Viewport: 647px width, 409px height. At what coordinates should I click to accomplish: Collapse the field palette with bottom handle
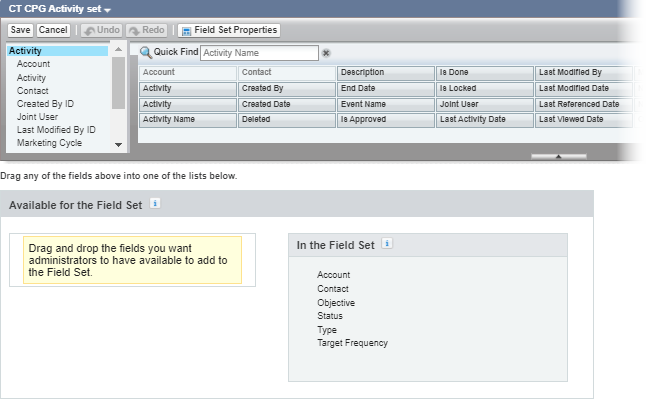(x=558, y=156)
